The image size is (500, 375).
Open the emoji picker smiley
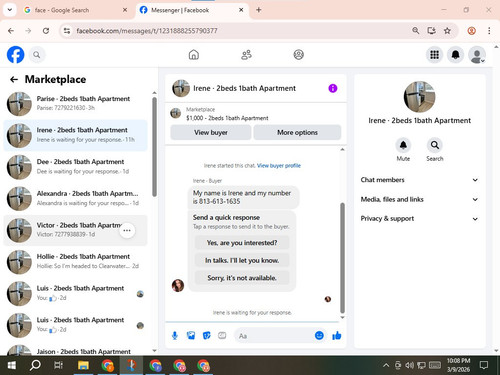tap(319, 336)
